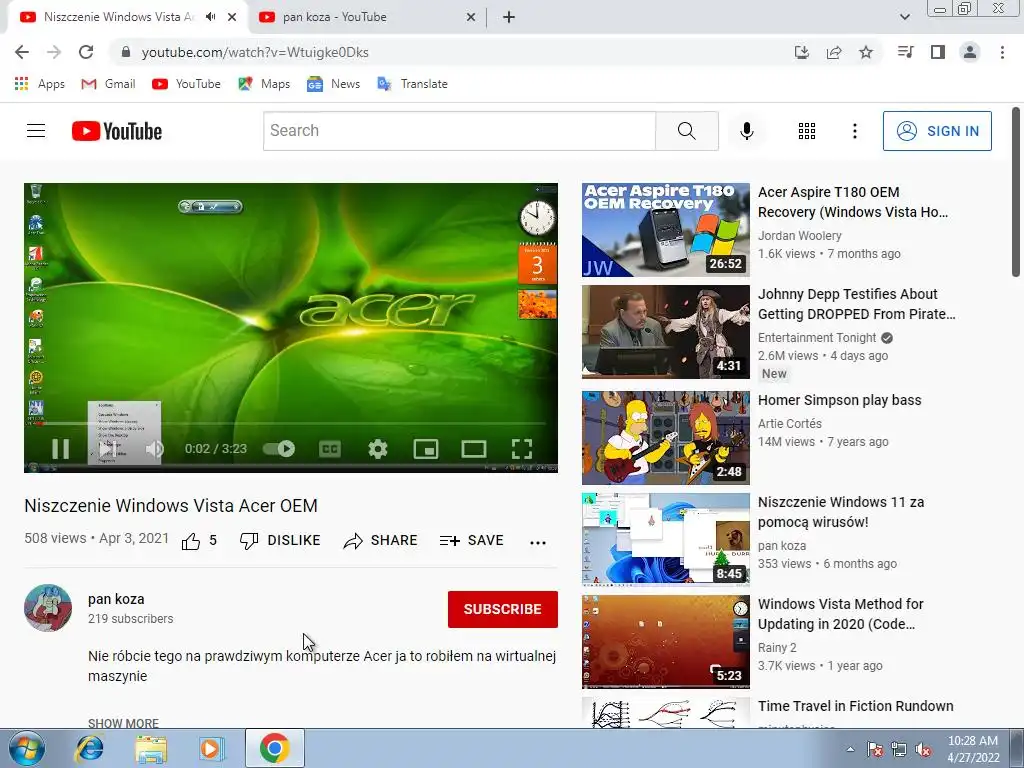Viewport: 1024px width, 768px height.
Task: Save video to playlist with SAVE
Action: [472, 541]
